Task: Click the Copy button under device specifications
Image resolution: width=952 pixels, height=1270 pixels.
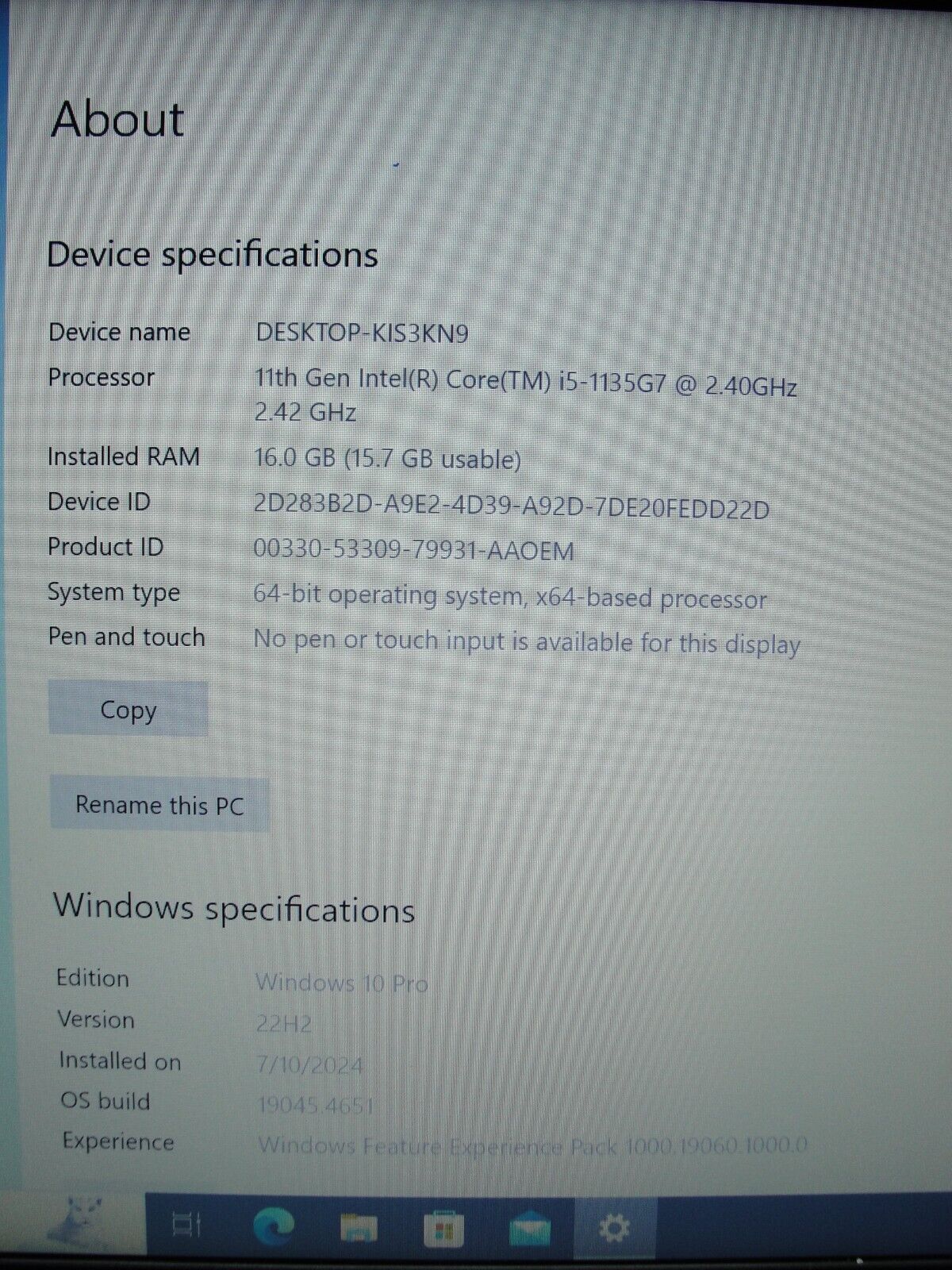Action: 128,710
